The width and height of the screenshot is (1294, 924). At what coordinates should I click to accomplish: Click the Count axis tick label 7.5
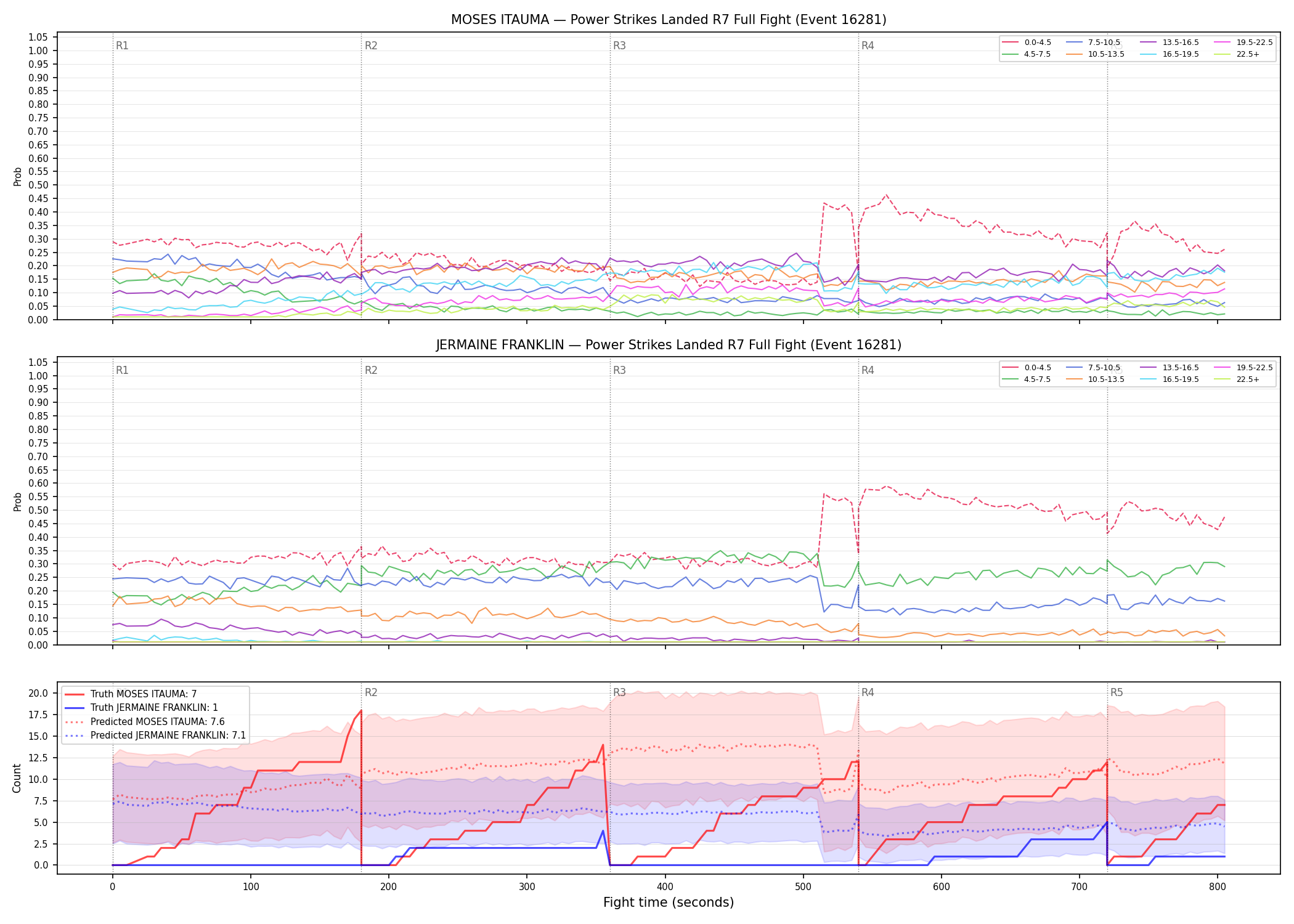pos(41,801)
